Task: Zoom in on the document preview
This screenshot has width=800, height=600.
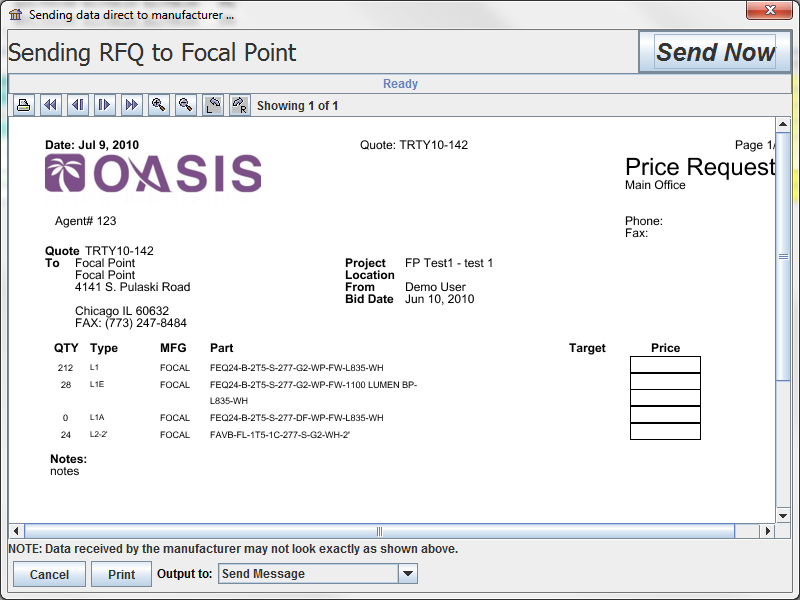Action: [x=159, y=106]
